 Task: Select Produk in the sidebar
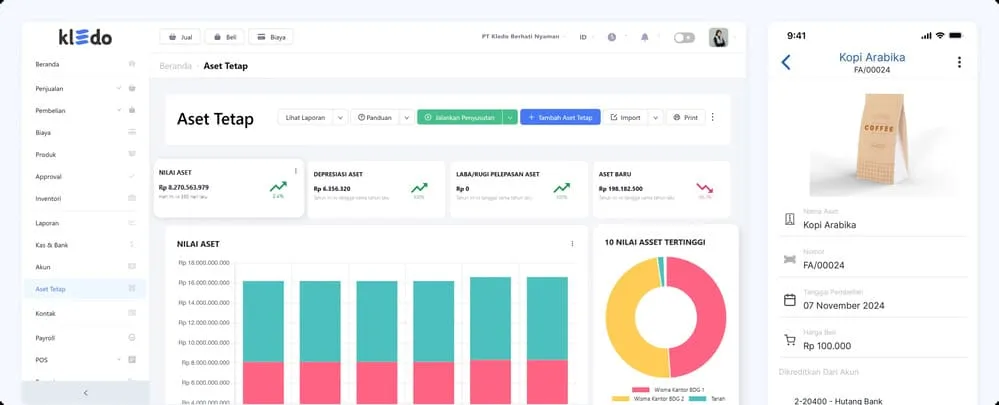[x=85, y=154]
